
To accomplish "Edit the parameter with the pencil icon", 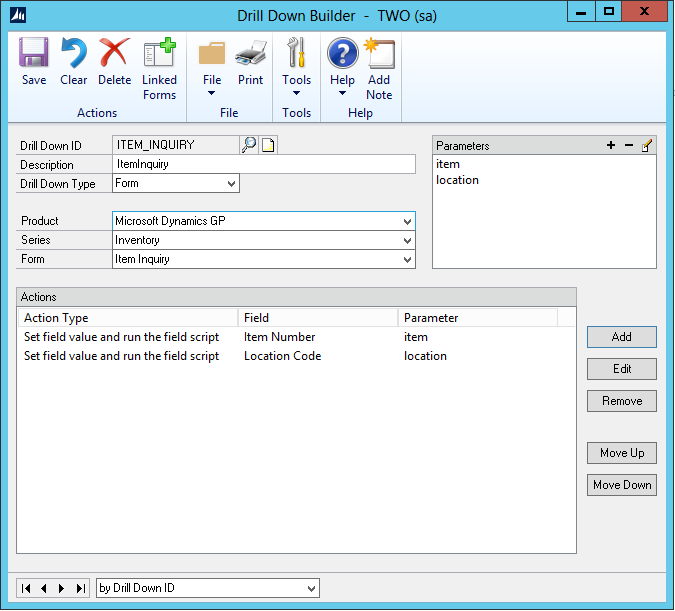I will 647,145.
